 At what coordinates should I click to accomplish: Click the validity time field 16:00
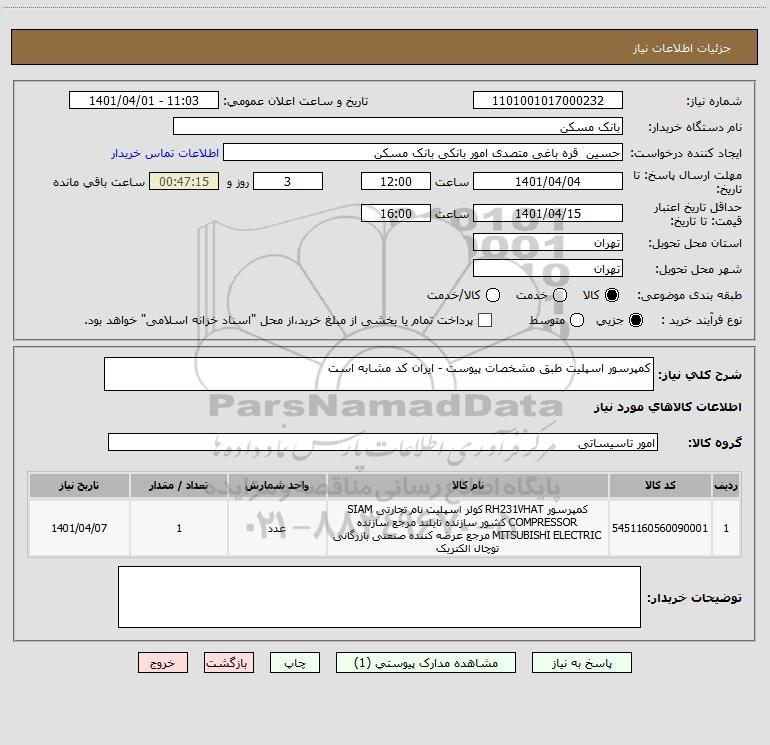pyautogui.click(x=396, y=214)
